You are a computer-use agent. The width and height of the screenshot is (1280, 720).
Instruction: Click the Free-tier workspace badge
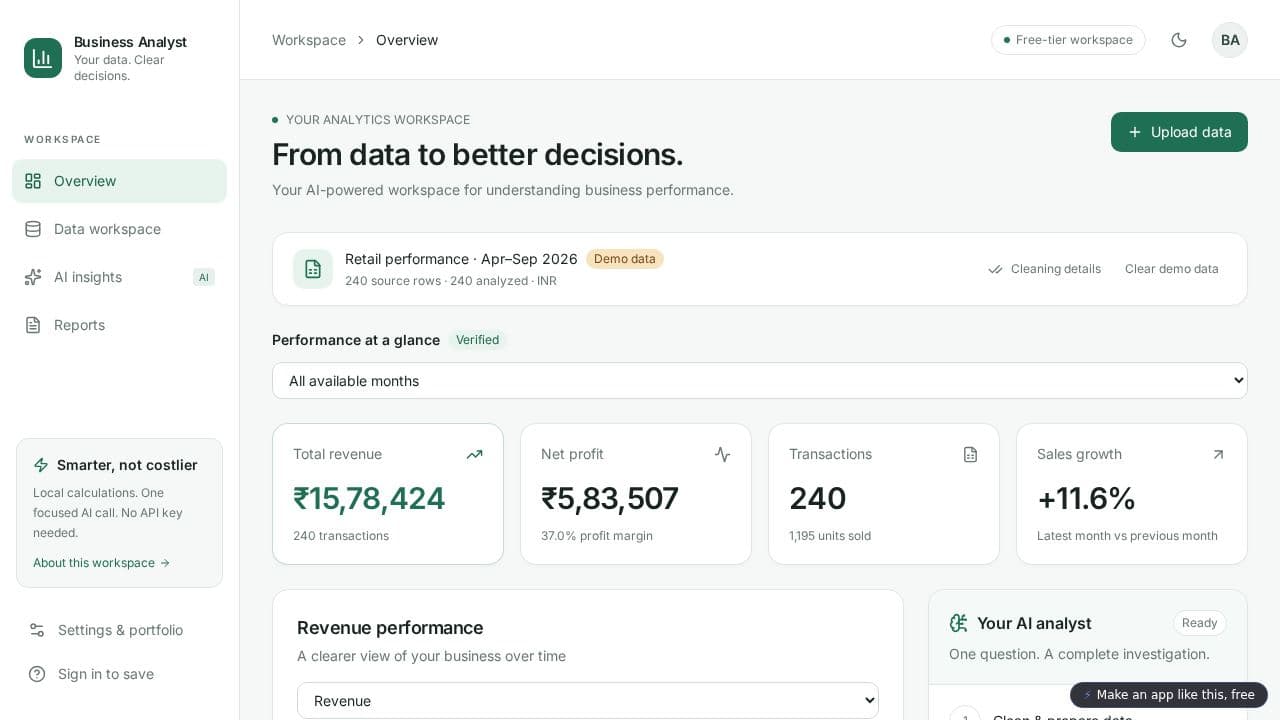click(x=1068, y=40)
